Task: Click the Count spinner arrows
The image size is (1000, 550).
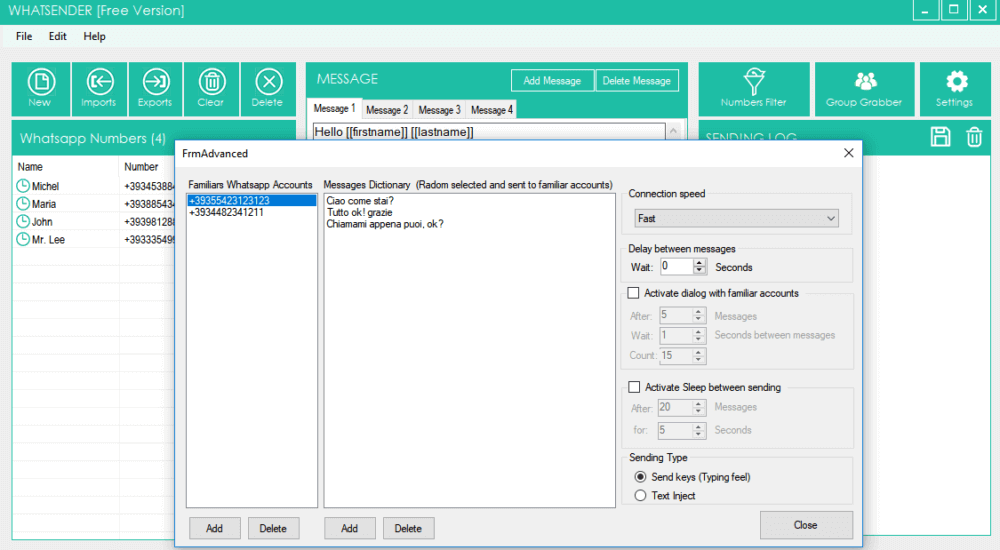Action: [698, 355]
